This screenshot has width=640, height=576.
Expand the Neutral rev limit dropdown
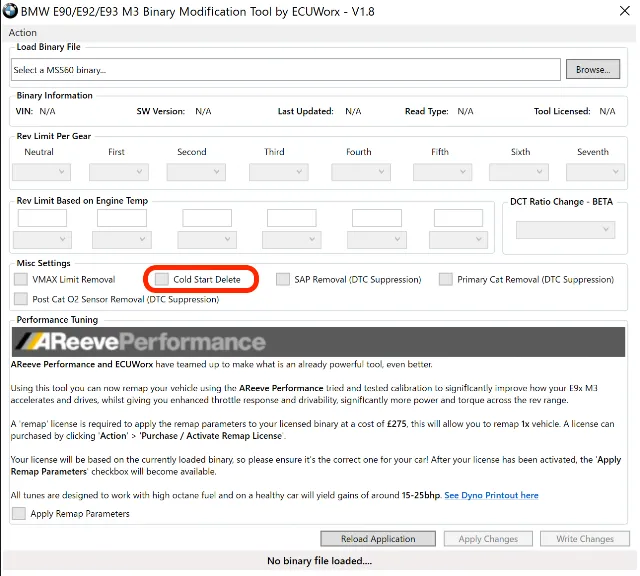point(41,172)
